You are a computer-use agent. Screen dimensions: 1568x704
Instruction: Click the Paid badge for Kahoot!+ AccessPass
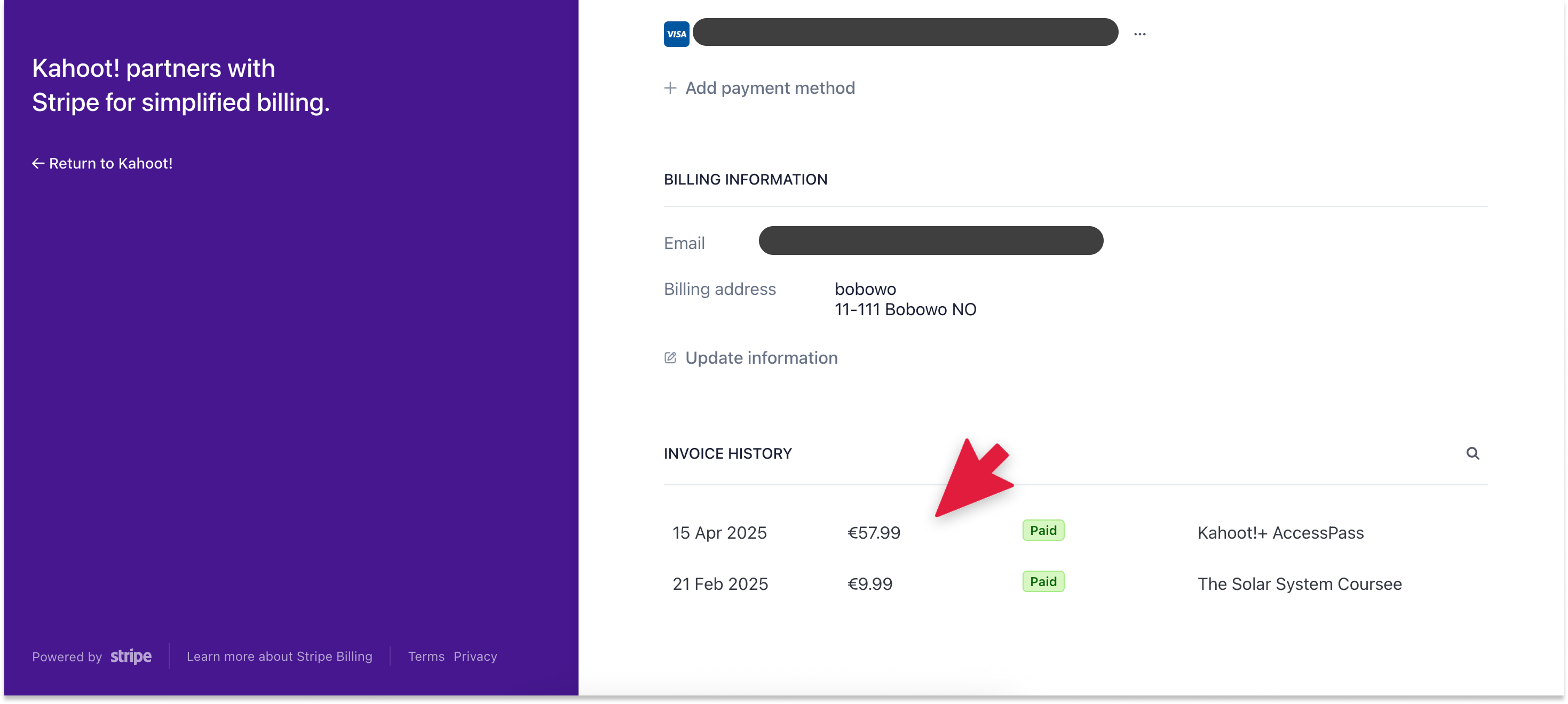pos(1043,531)
